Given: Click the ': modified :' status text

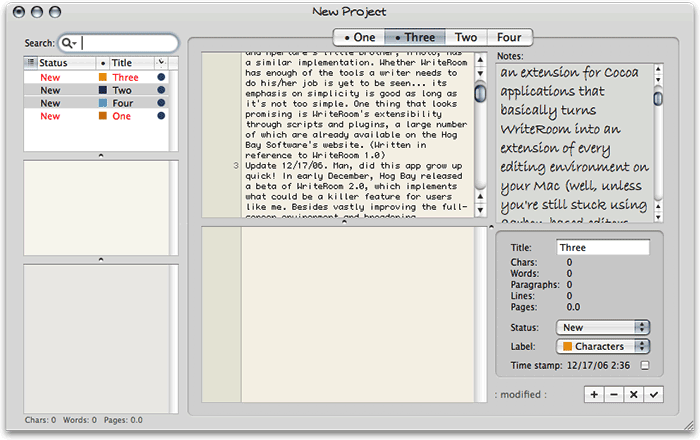Looking at the screenshot, I should coord(521,394).
